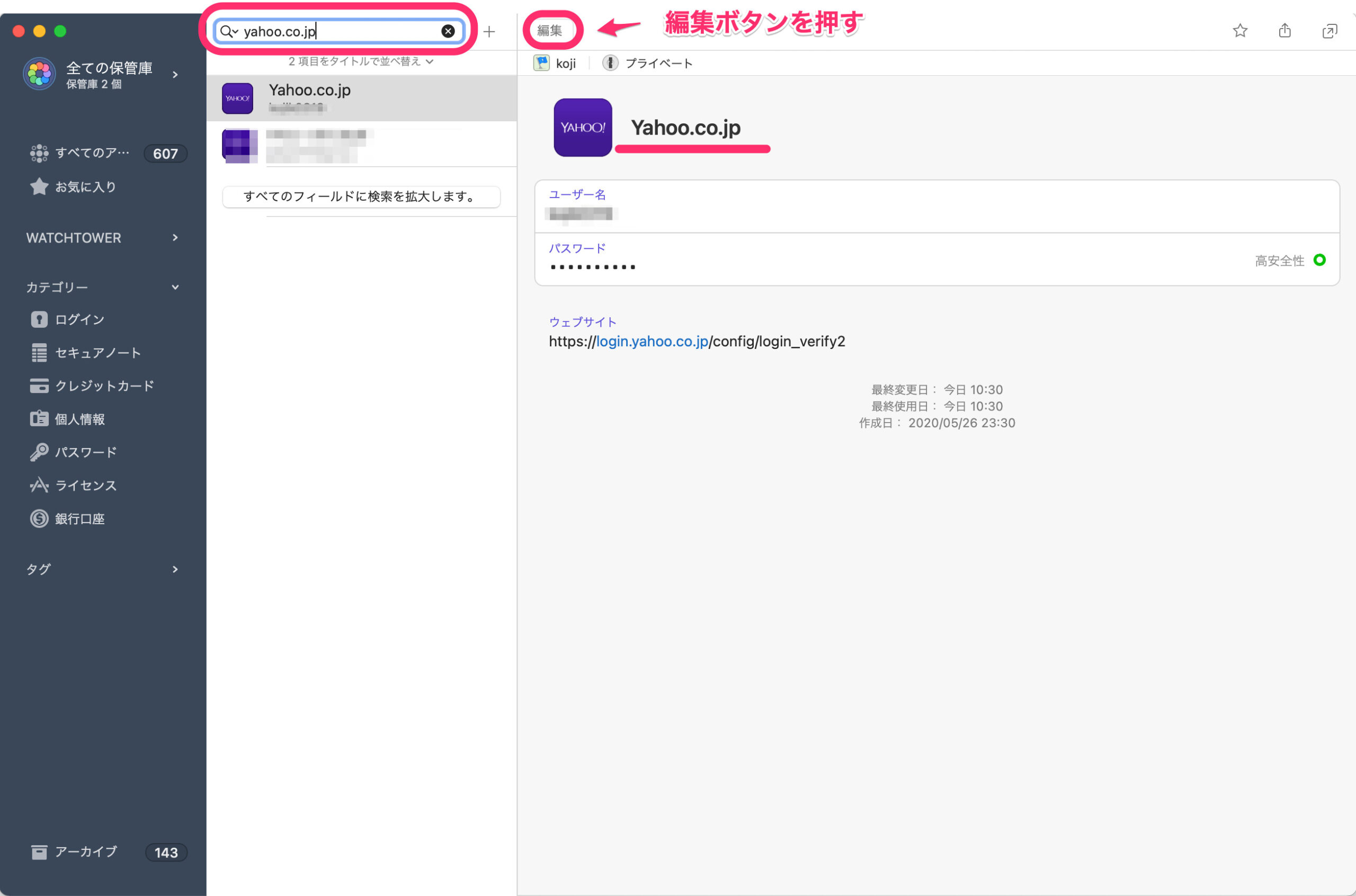Open the login.yahoo.co.jp website link
This screenshot has width=1356, height=896.
coord(652,341)
